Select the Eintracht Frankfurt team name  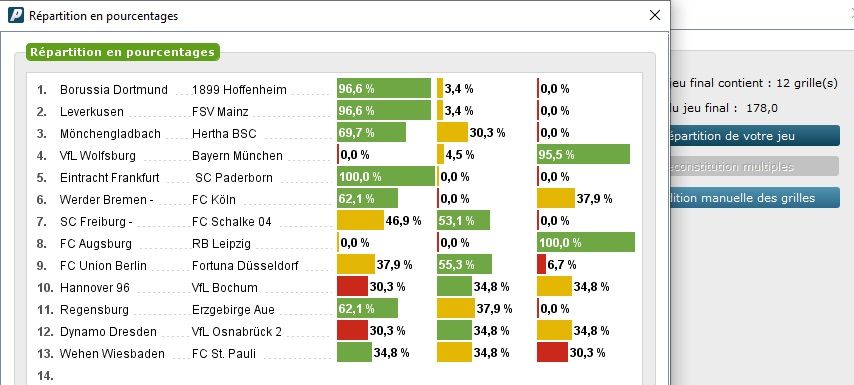109,178
